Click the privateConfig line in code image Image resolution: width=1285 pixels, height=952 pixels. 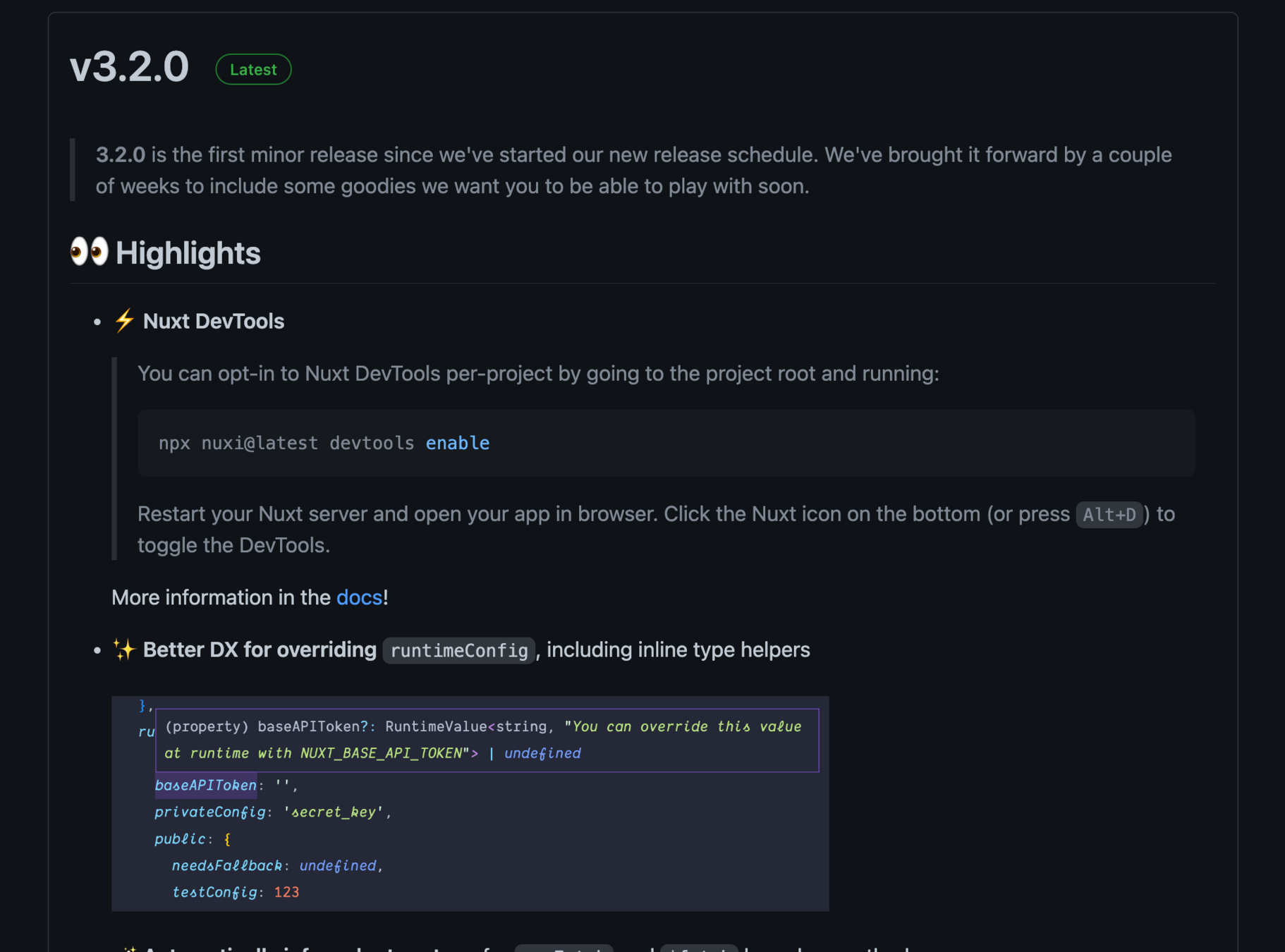[272, 812]
